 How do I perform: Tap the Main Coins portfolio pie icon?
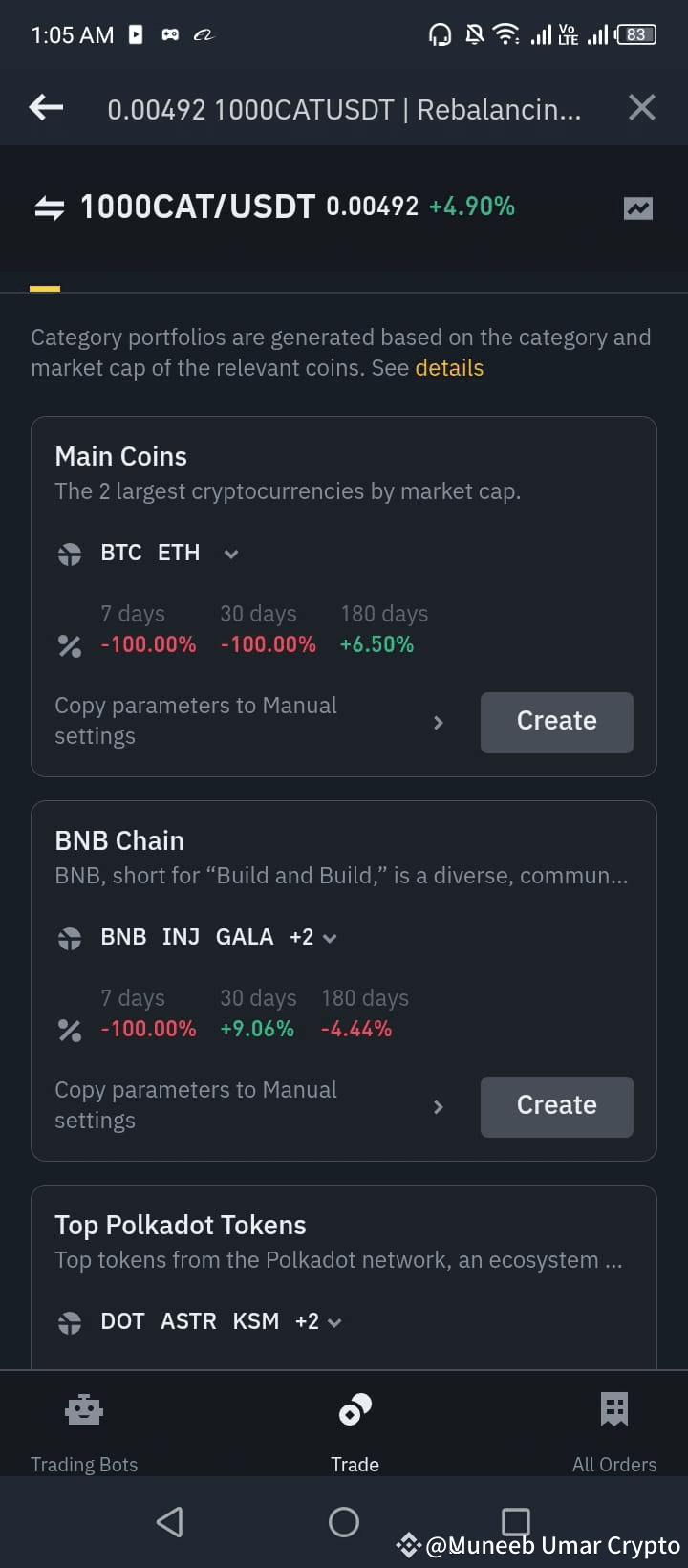click(x=70, y=555)
